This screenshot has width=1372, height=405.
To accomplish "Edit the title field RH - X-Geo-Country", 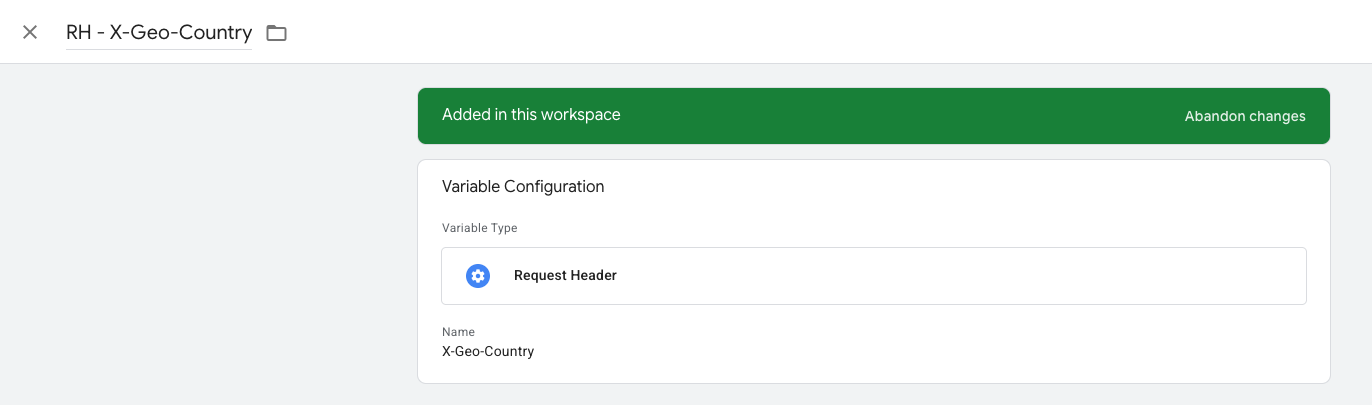I will pos(158,33).
